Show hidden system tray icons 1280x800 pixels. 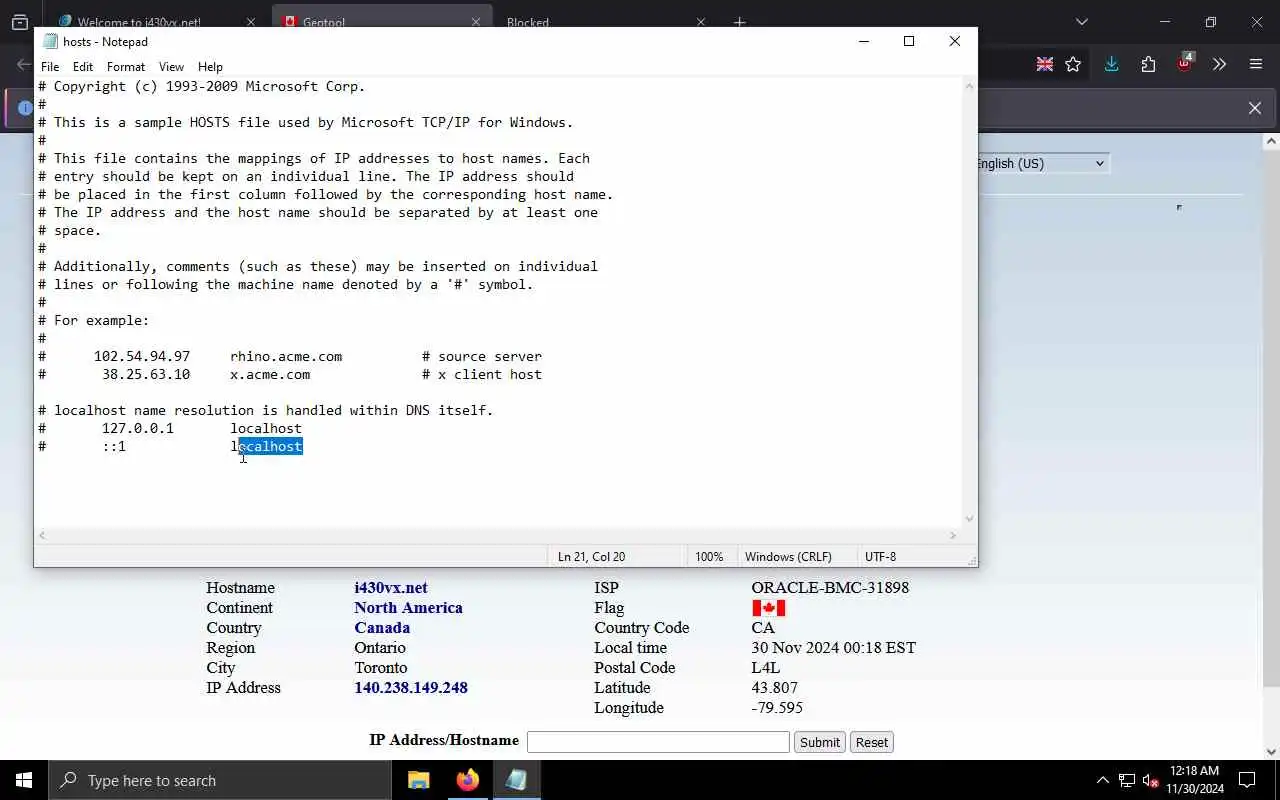click(1103, 780)
